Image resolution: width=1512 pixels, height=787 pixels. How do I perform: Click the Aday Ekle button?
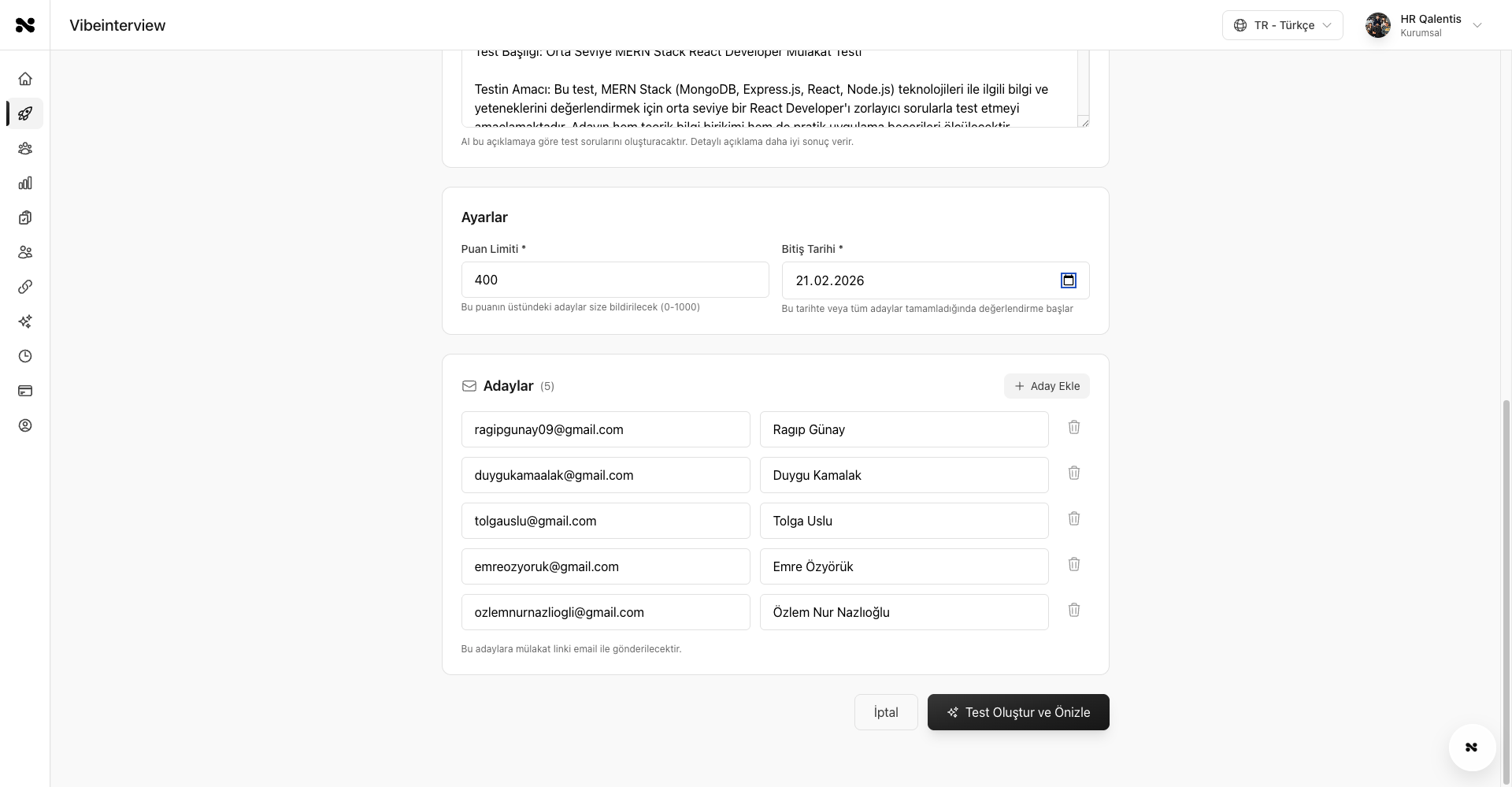pos(1047,386)
